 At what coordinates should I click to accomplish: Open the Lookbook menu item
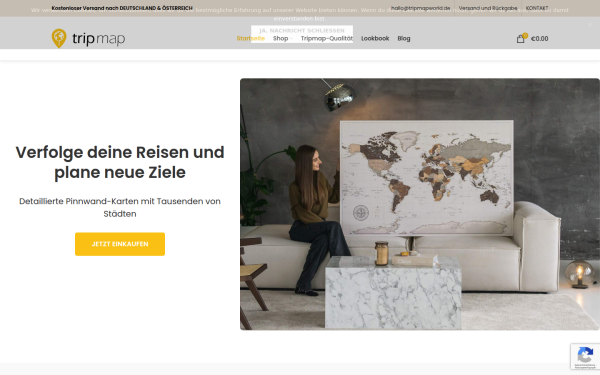click(375, 38)
